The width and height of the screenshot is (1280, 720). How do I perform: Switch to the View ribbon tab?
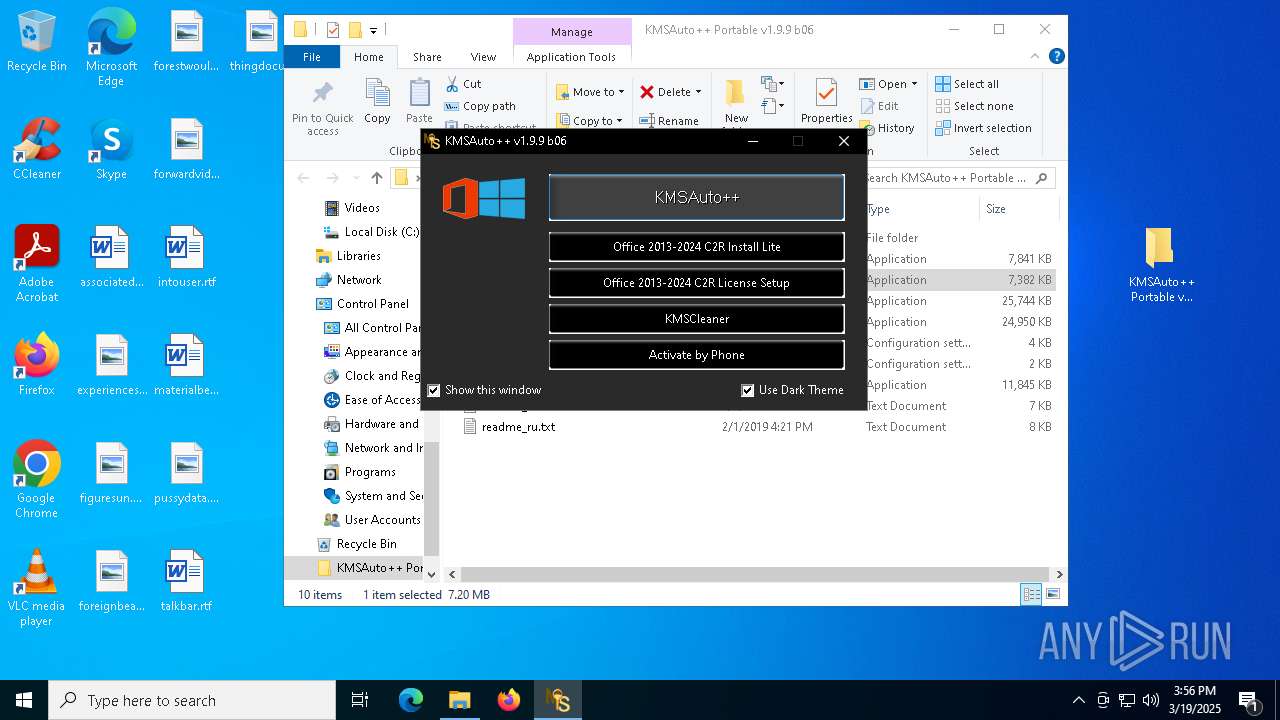tap(483, 57)
